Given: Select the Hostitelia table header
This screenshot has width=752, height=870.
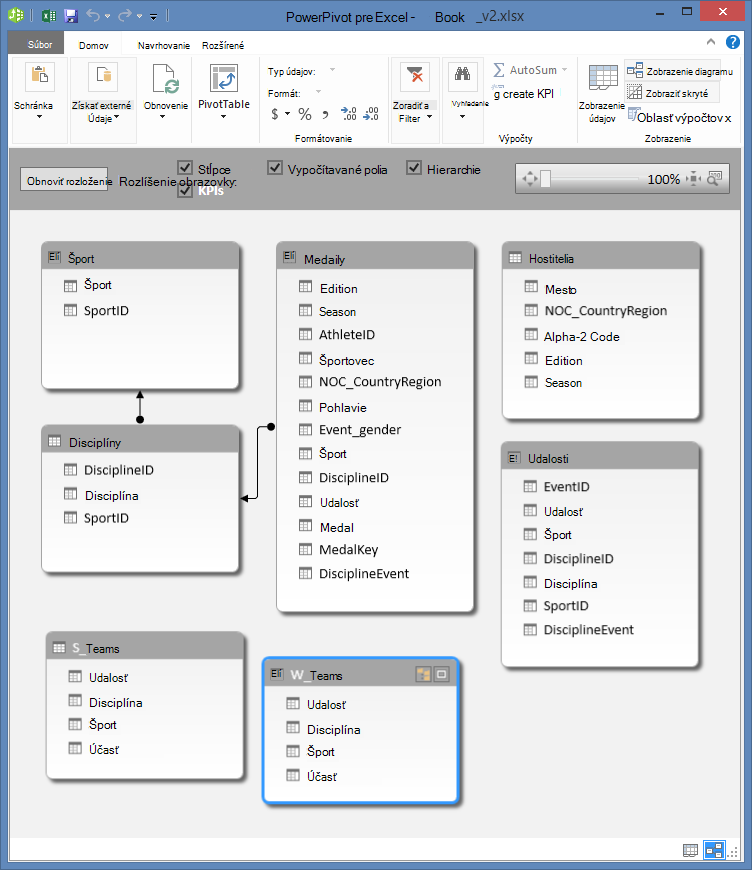Looking at the screenshot, I should 600,258.
